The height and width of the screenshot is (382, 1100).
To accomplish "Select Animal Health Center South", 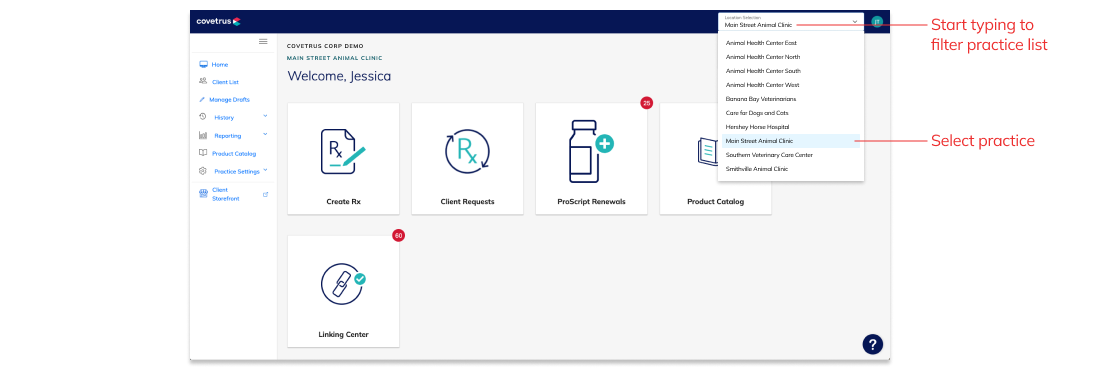I will point(791,71).
